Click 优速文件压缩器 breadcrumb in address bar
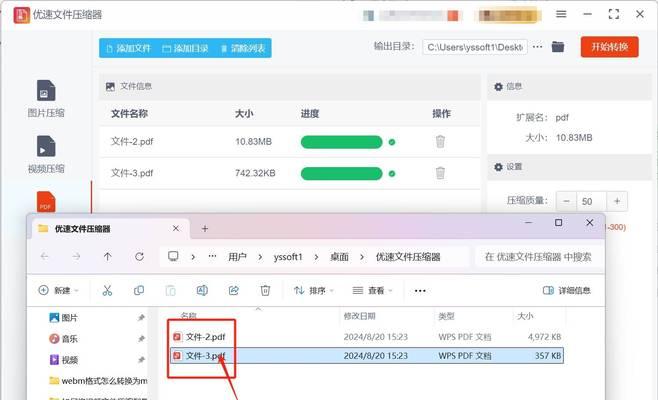The width and height of the screenshot is (658, 400). (408, 257)
